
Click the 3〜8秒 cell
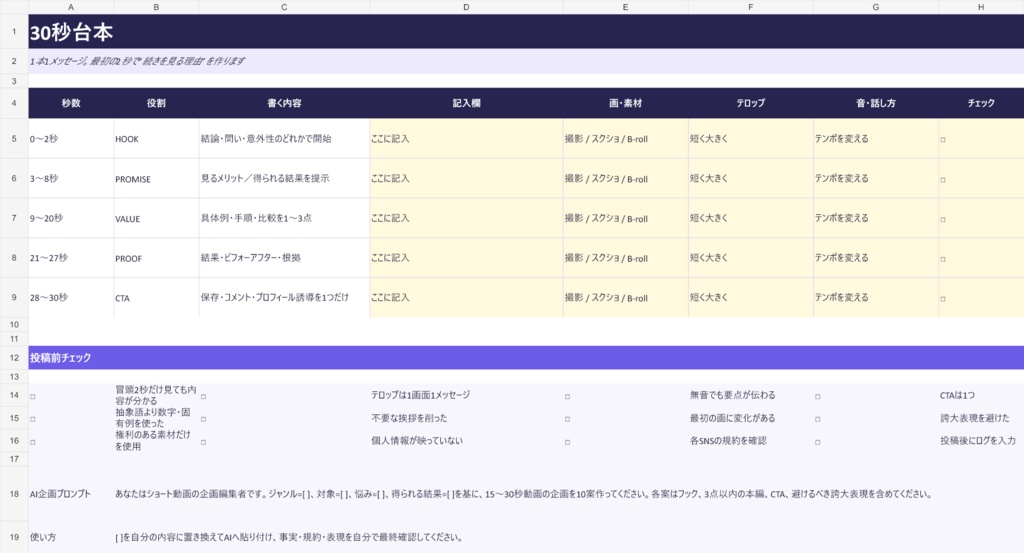tap(71, 178)
